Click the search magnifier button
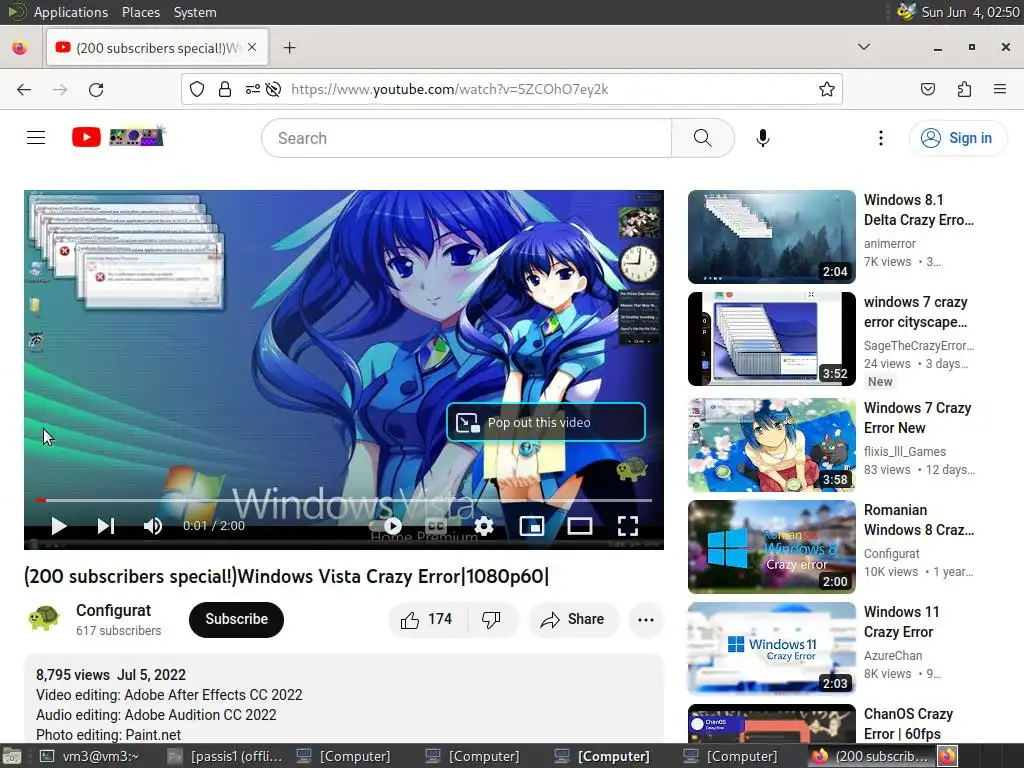Screen dimensions: 1024x768 (x=703, y=138)
